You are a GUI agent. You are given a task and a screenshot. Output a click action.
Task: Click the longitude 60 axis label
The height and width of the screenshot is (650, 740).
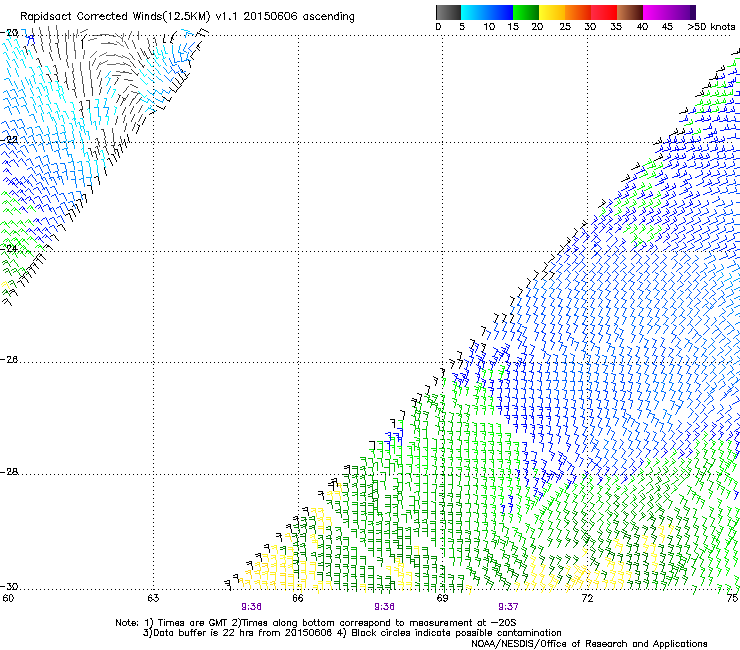pos(8,598)
